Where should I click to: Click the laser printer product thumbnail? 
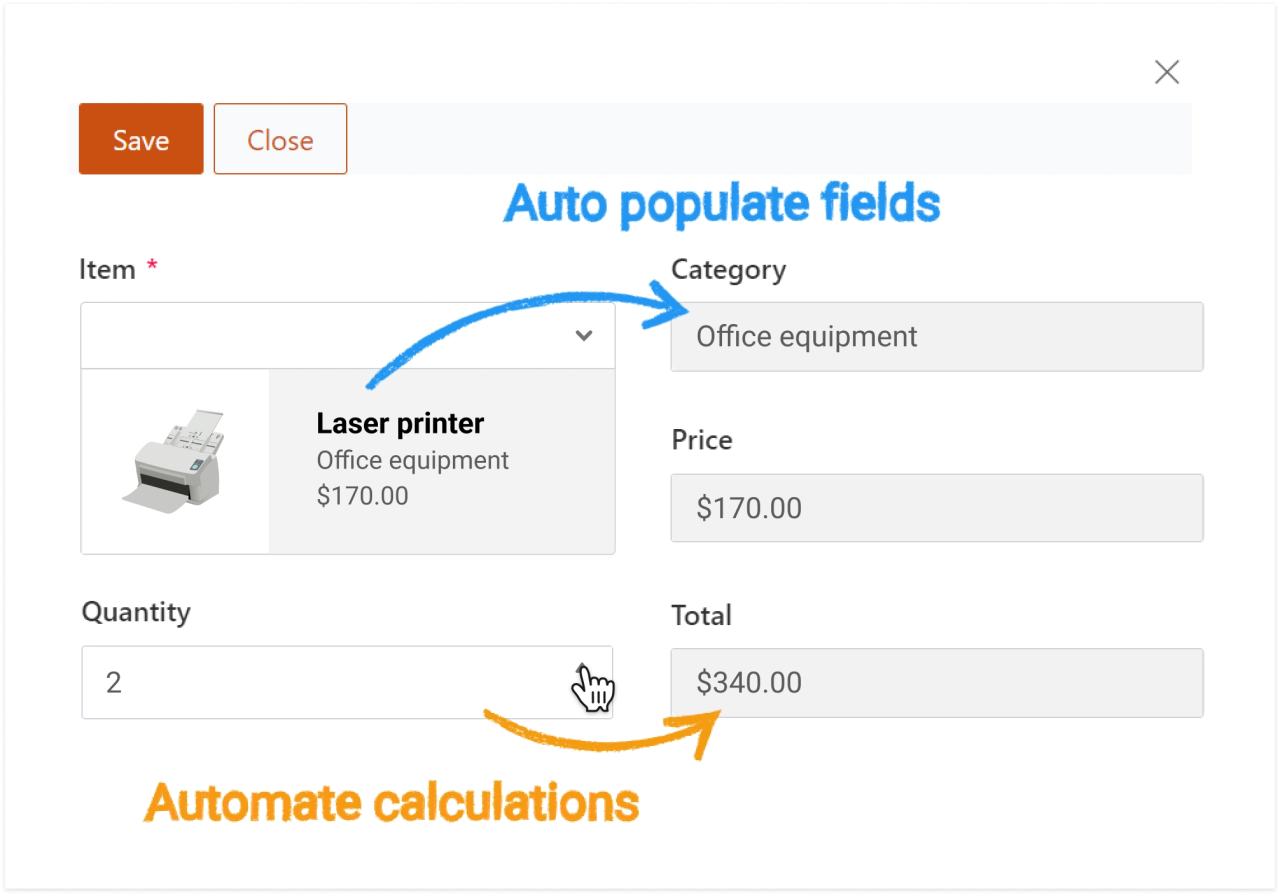(x=174, y=460)
